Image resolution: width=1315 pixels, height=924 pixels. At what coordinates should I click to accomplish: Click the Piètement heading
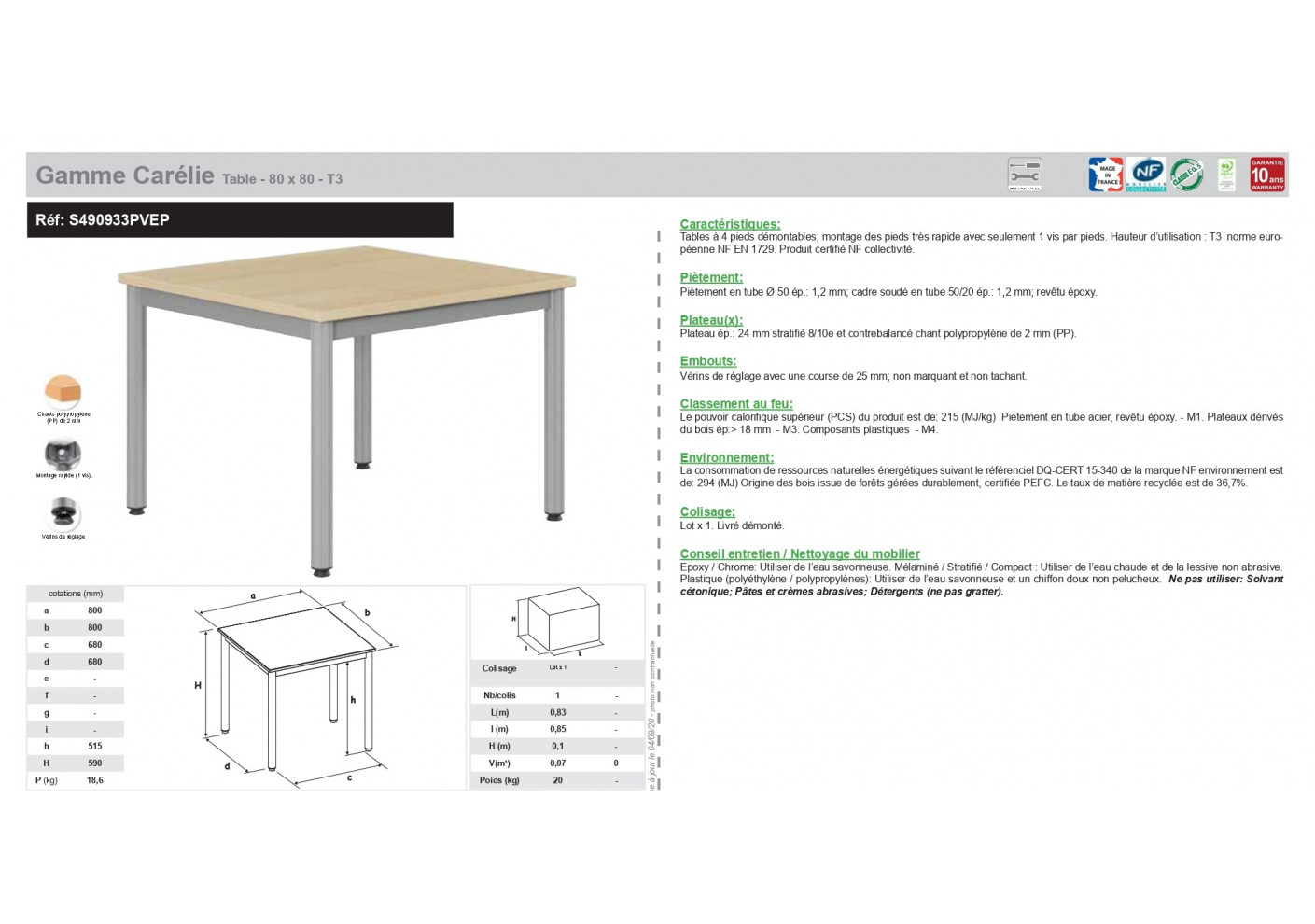click(711, 277)
